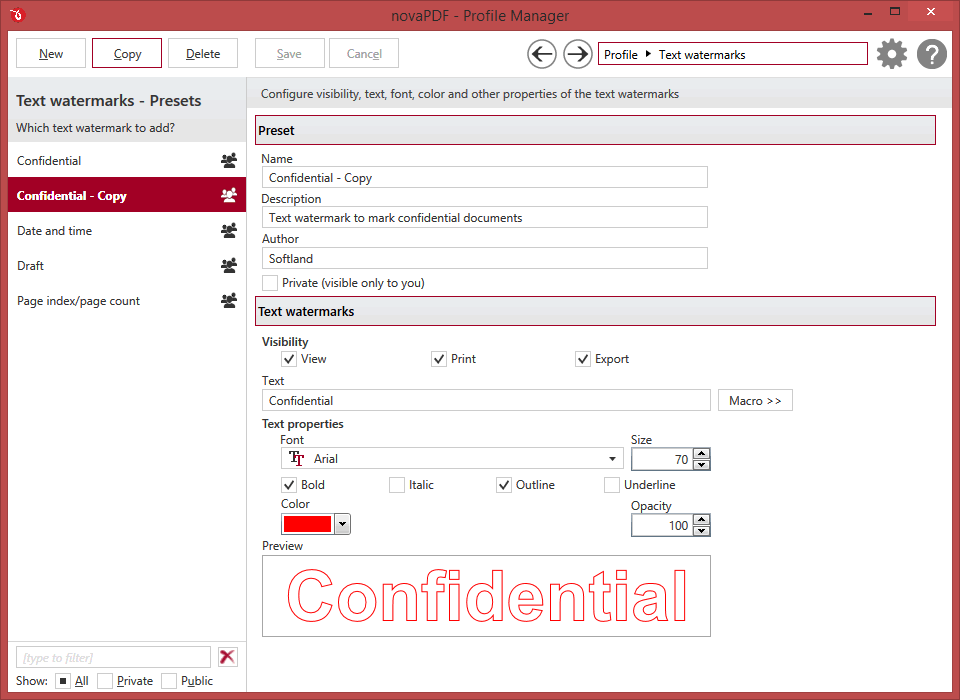The height and width of the screenshot is (700, 960).
Task: Click the Name field 'Confidential - Copy'
Action: tap(484, 178)
